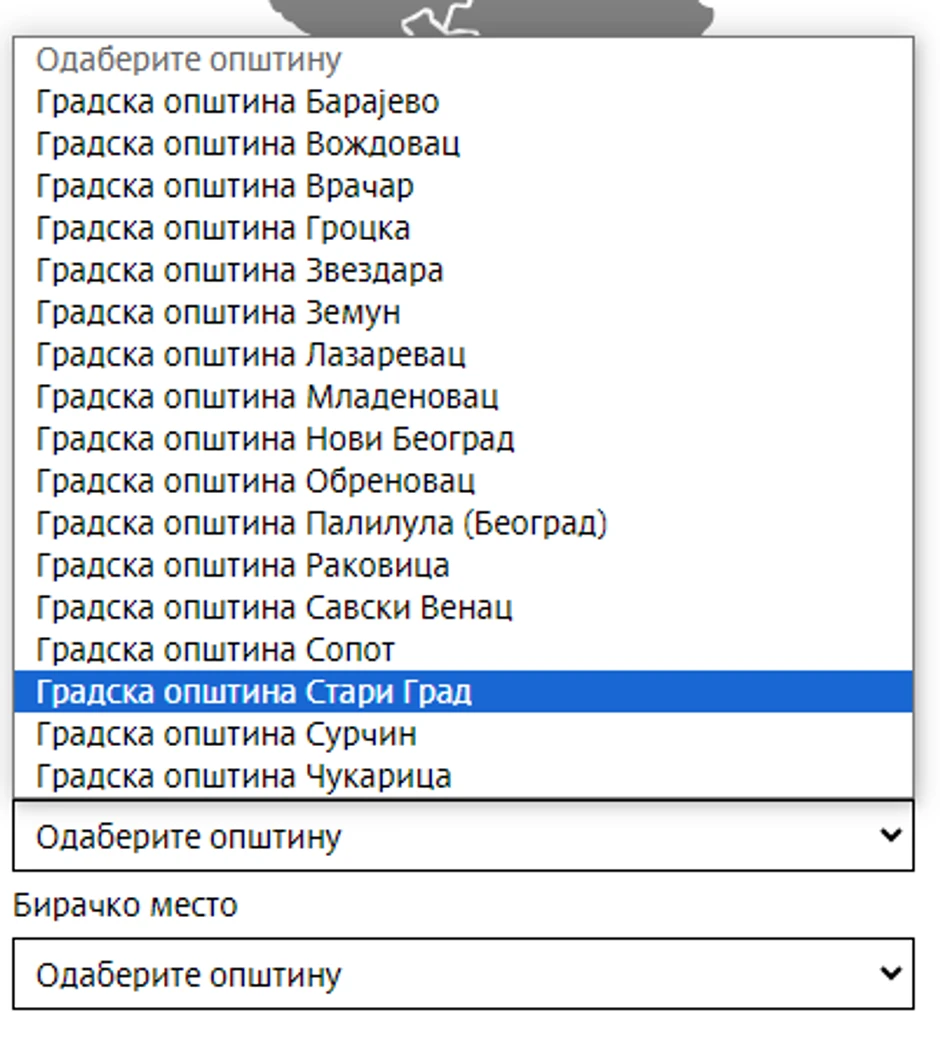Screen dimensions: 940x1047
Task: Select highlighted Градска општина Стари Град
Action: tap(253, 692)
